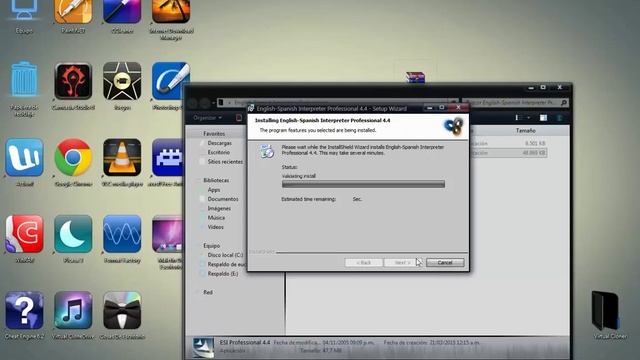Click the disabled Back button in wizard
This screenshot has width=640, height=360.
click(363, 262)
